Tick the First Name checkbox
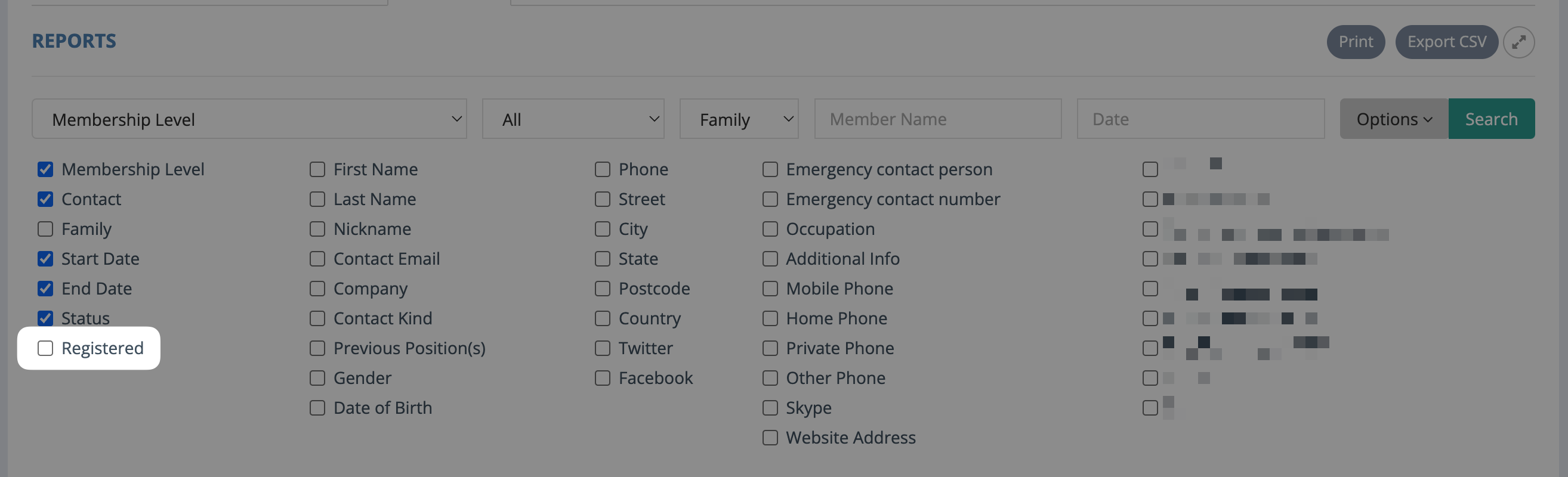Image resolution: width=1568 pixels, height=477 pixels. point(317,169)
